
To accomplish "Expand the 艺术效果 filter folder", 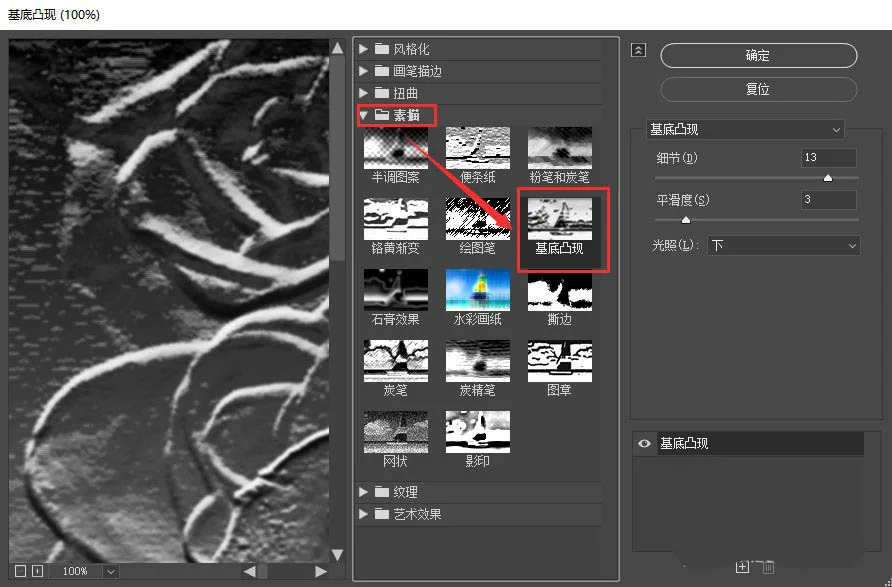I will pyautogui.click(x=363, y=514).
